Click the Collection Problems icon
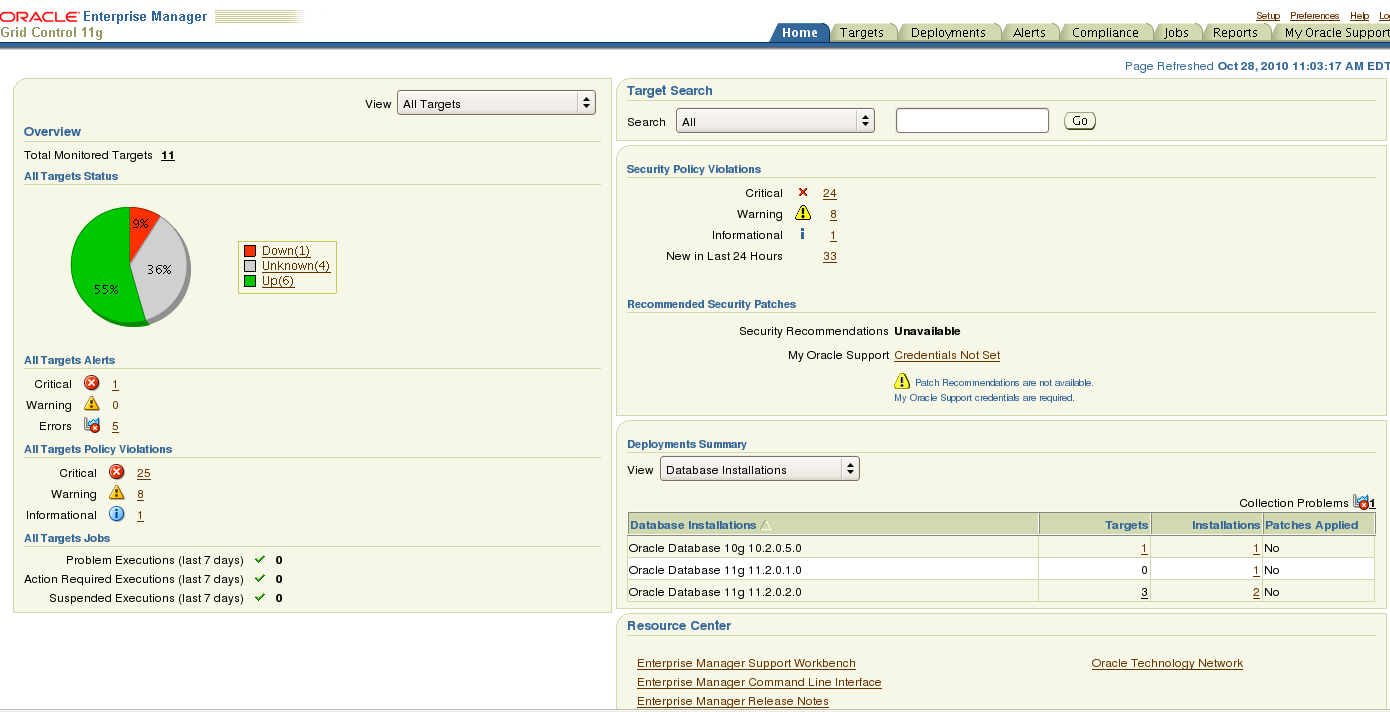Screen dimensions: 1390x712 tap(1361, 502)
